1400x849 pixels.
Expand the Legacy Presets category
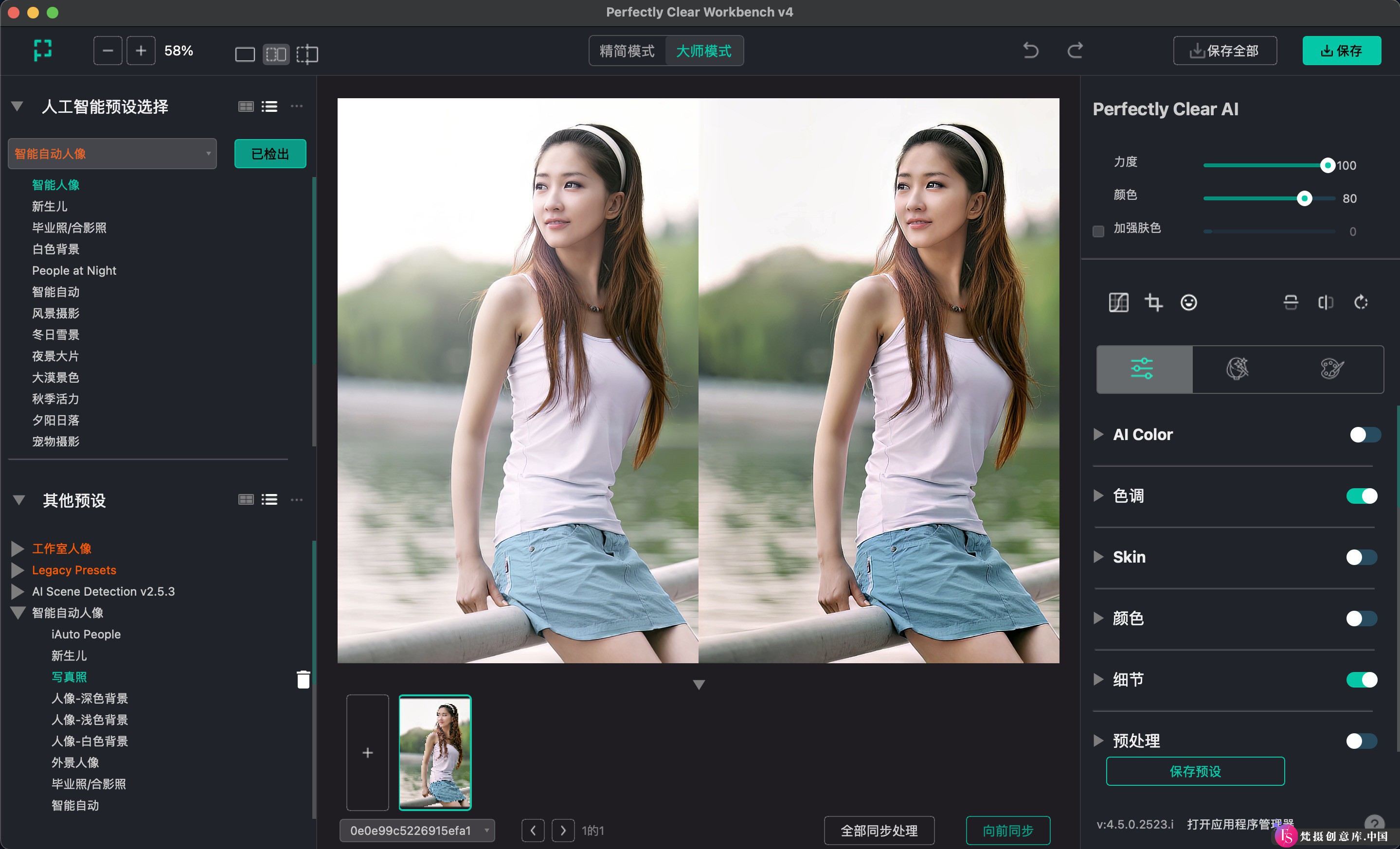[20, 569]
